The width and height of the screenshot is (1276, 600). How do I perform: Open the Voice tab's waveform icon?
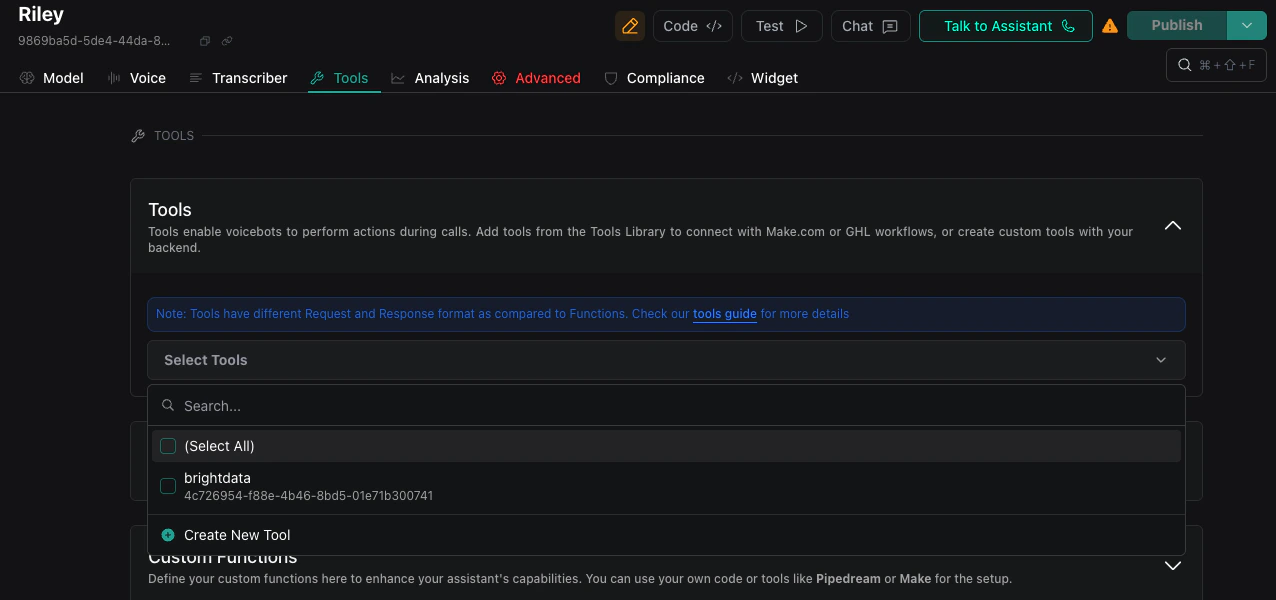[x=113, y=77]
